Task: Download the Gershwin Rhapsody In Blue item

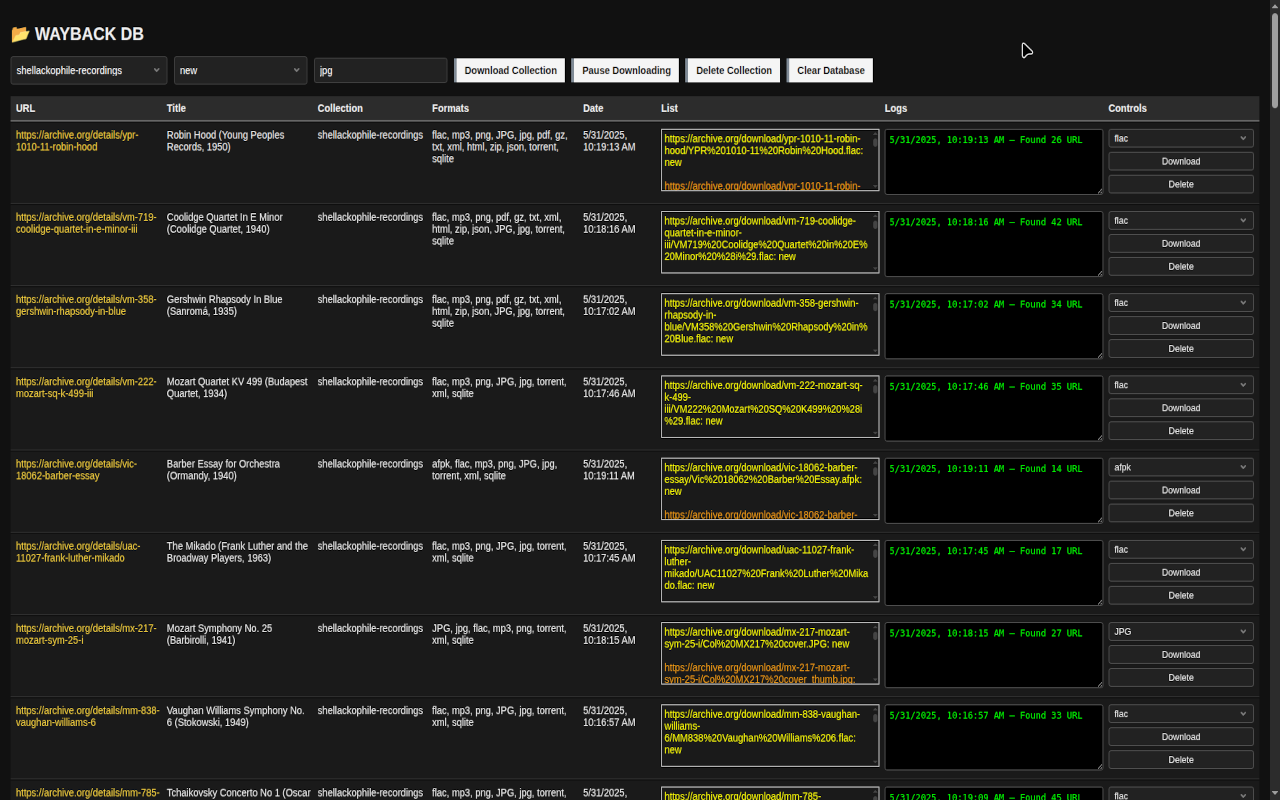Action: click(1181, 325)
